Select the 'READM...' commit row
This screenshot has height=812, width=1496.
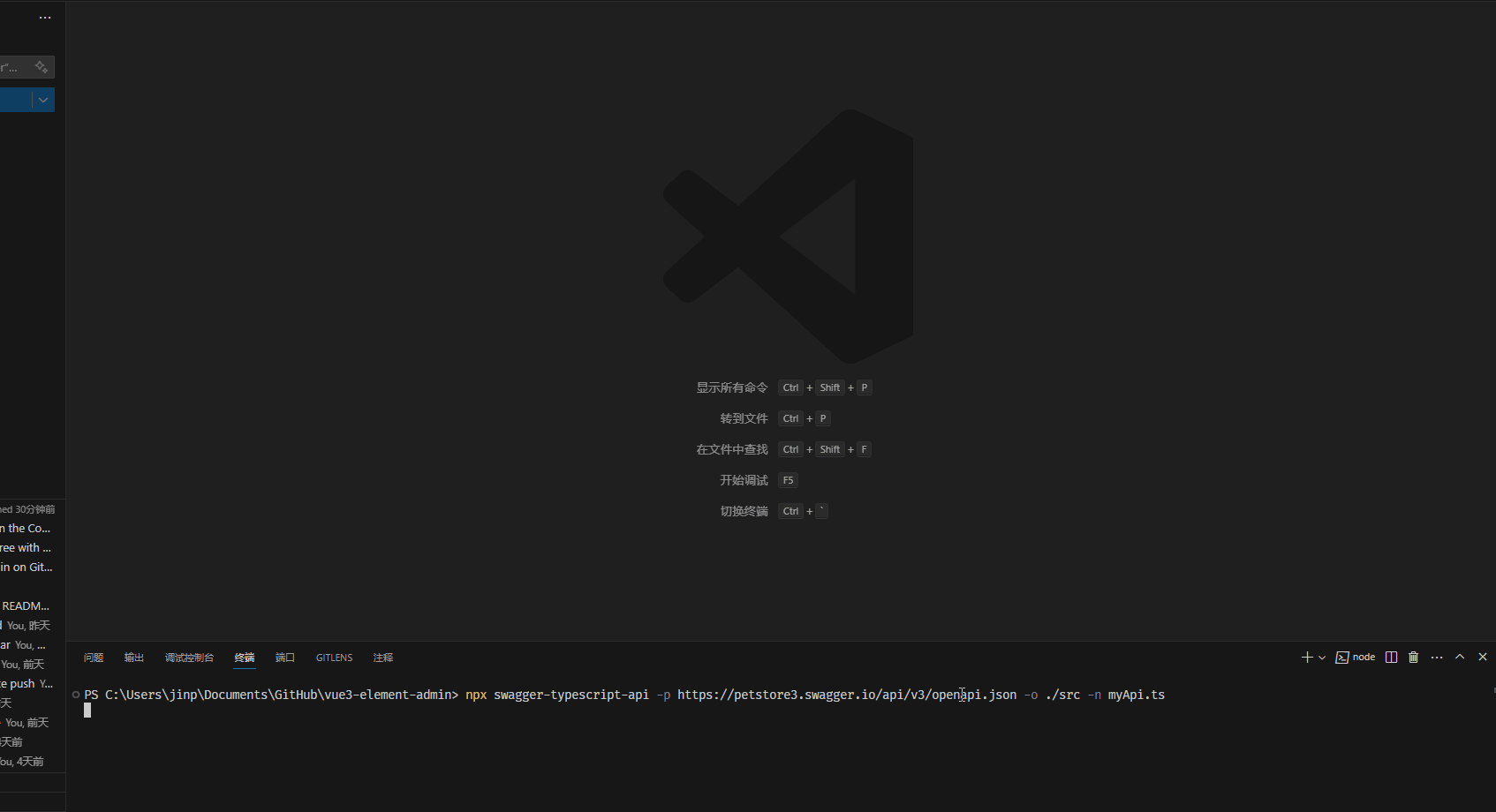coord(33,606)
